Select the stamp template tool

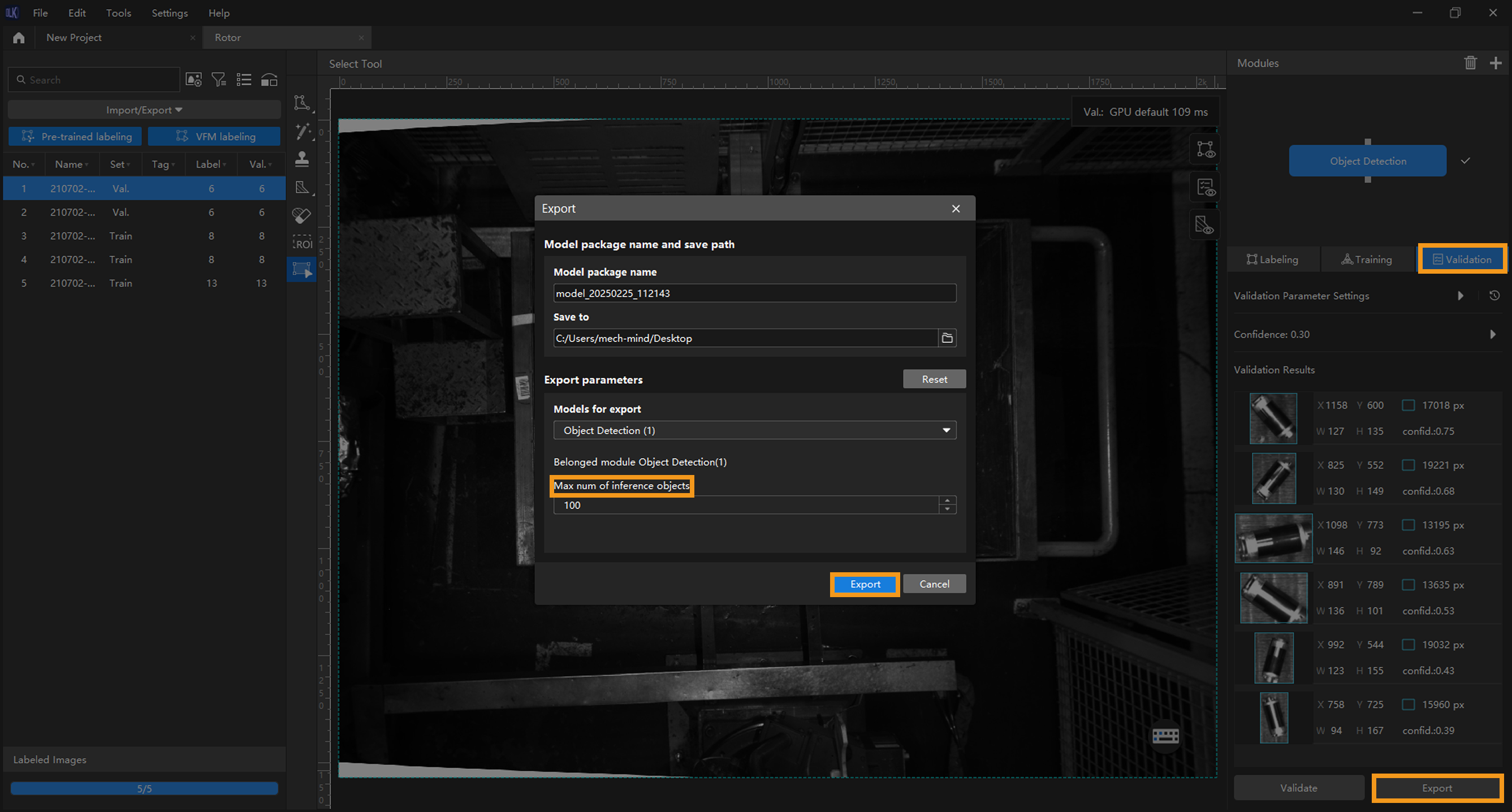(303, 159)
